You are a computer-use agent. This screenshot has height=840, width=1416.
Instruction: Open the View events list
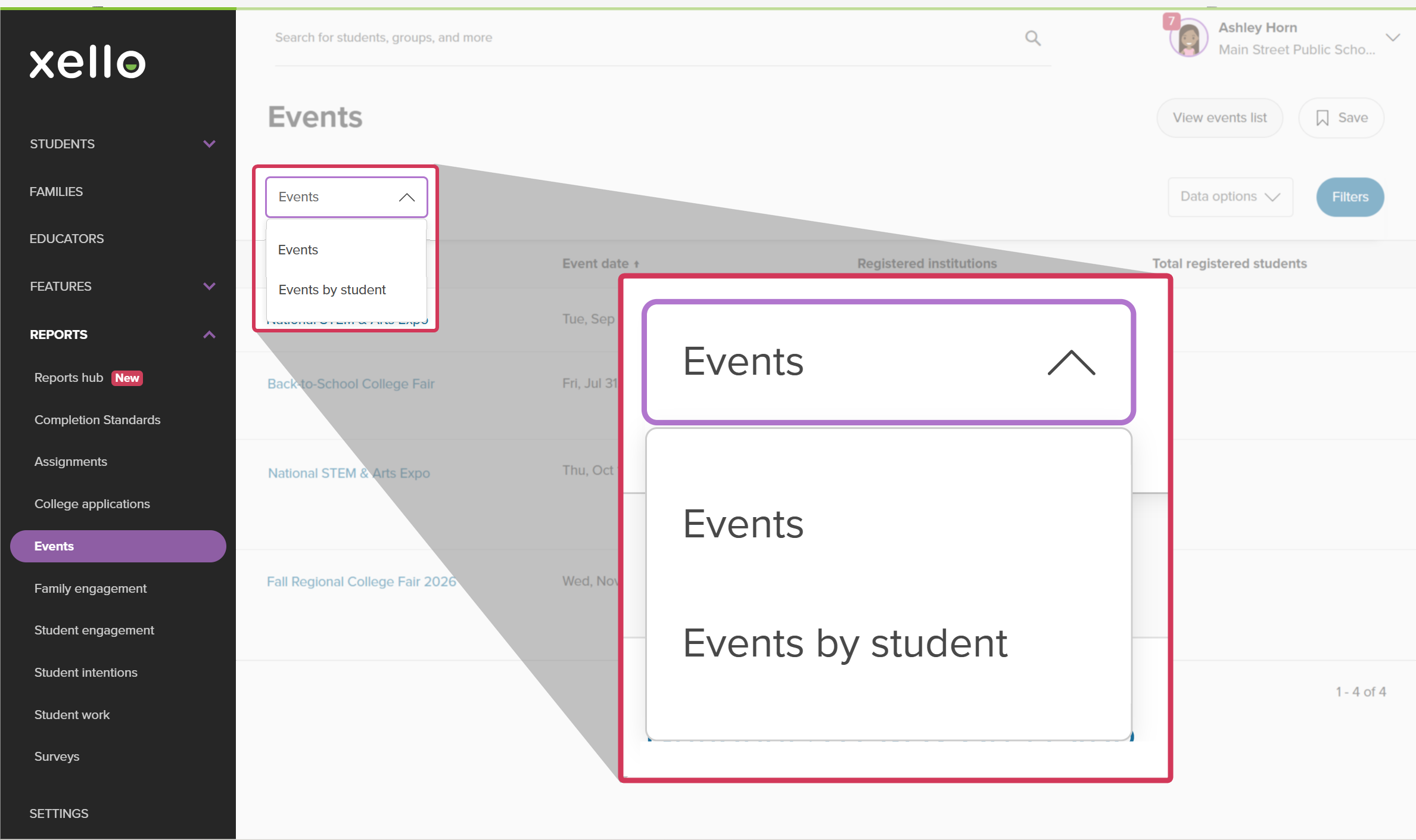pyautogui.click(x=1219, y=118)
